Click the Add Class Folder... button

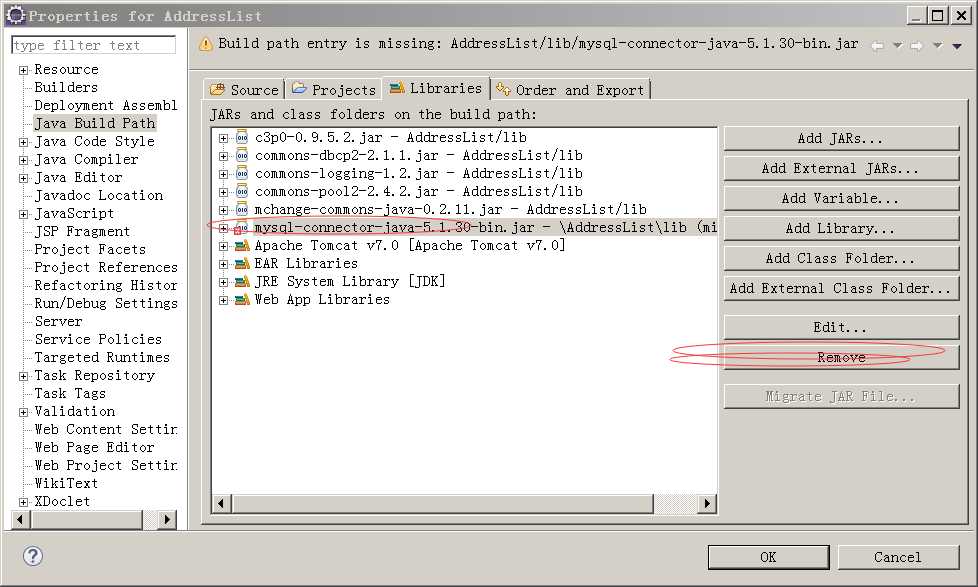[841, 258]
